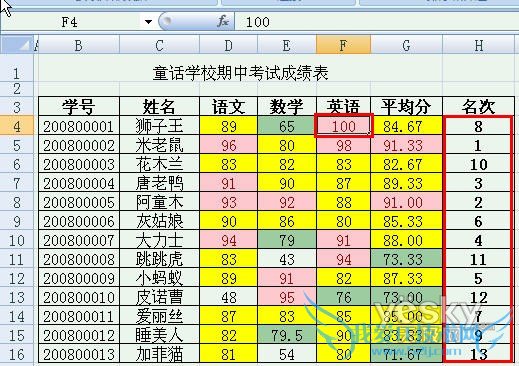This screenshot has width=519, height=366.
Task: Click the 语文 header cell
Action: tap(228, 107)
